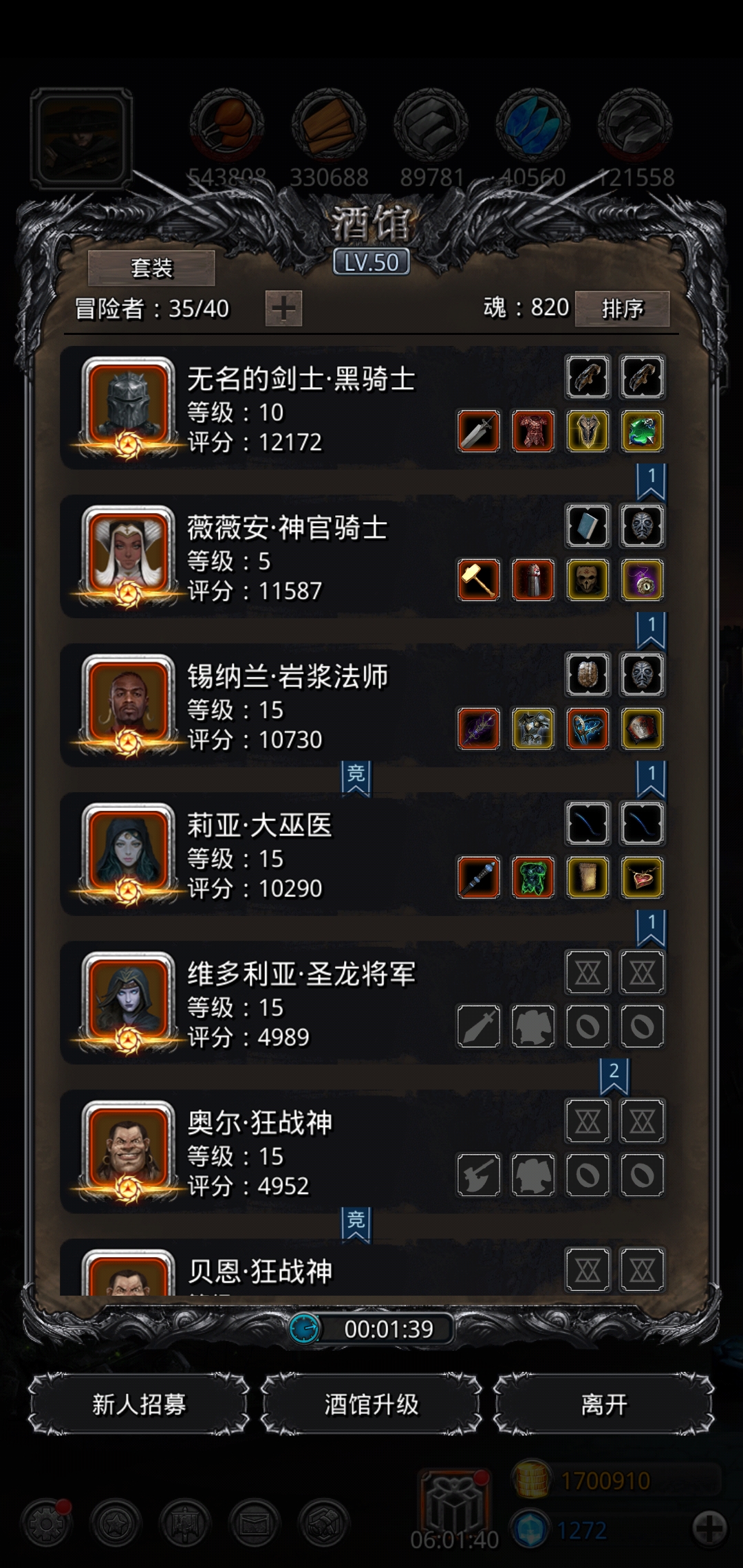The height and width of the screenshot is (1568, 743).
Task: Add adventurer slots with the plus button
Action: coord(283,308)
